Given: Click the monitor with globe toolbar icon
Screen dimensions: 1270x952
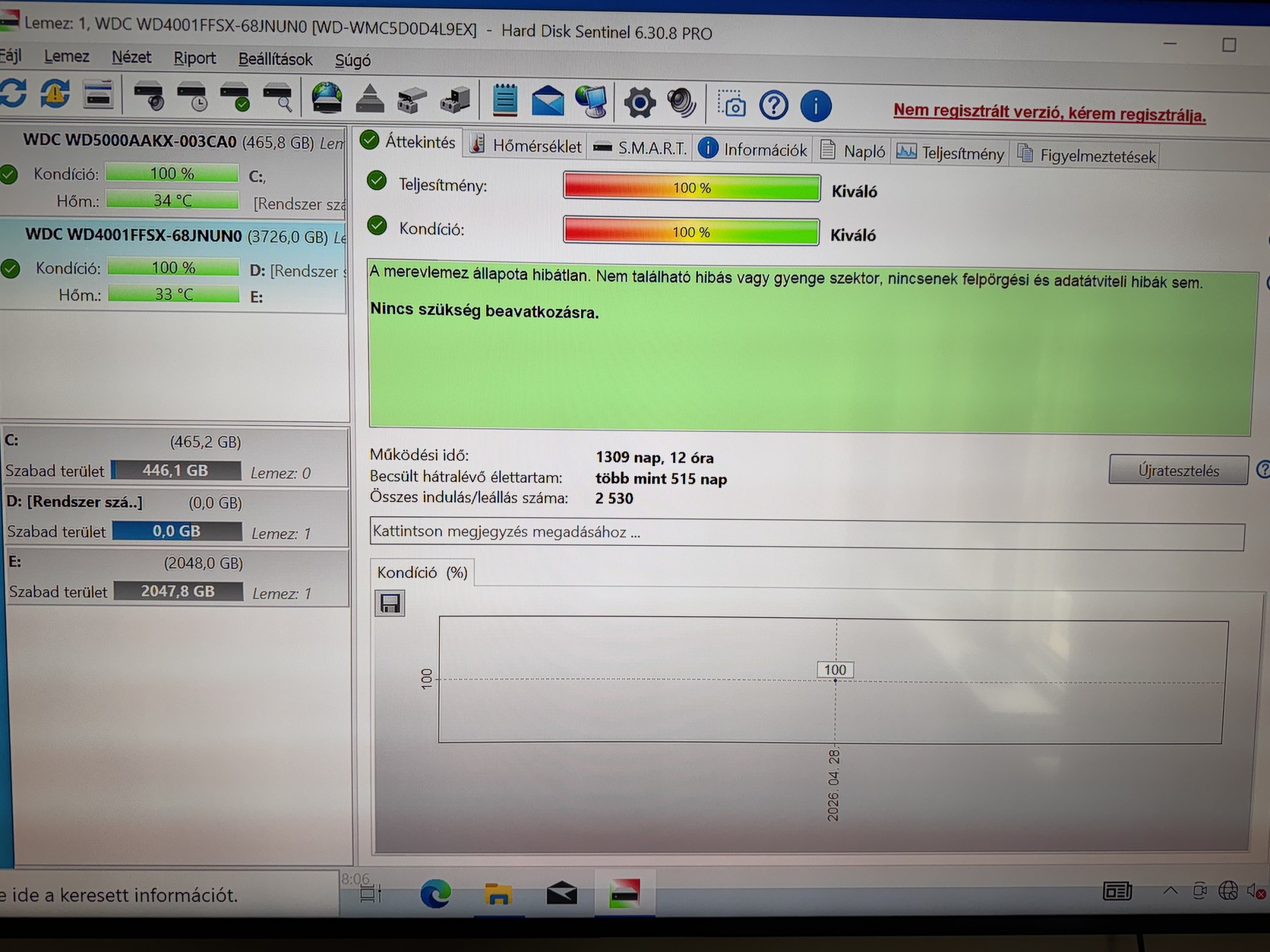Looking at the screenshot, I should click(591, 102).
